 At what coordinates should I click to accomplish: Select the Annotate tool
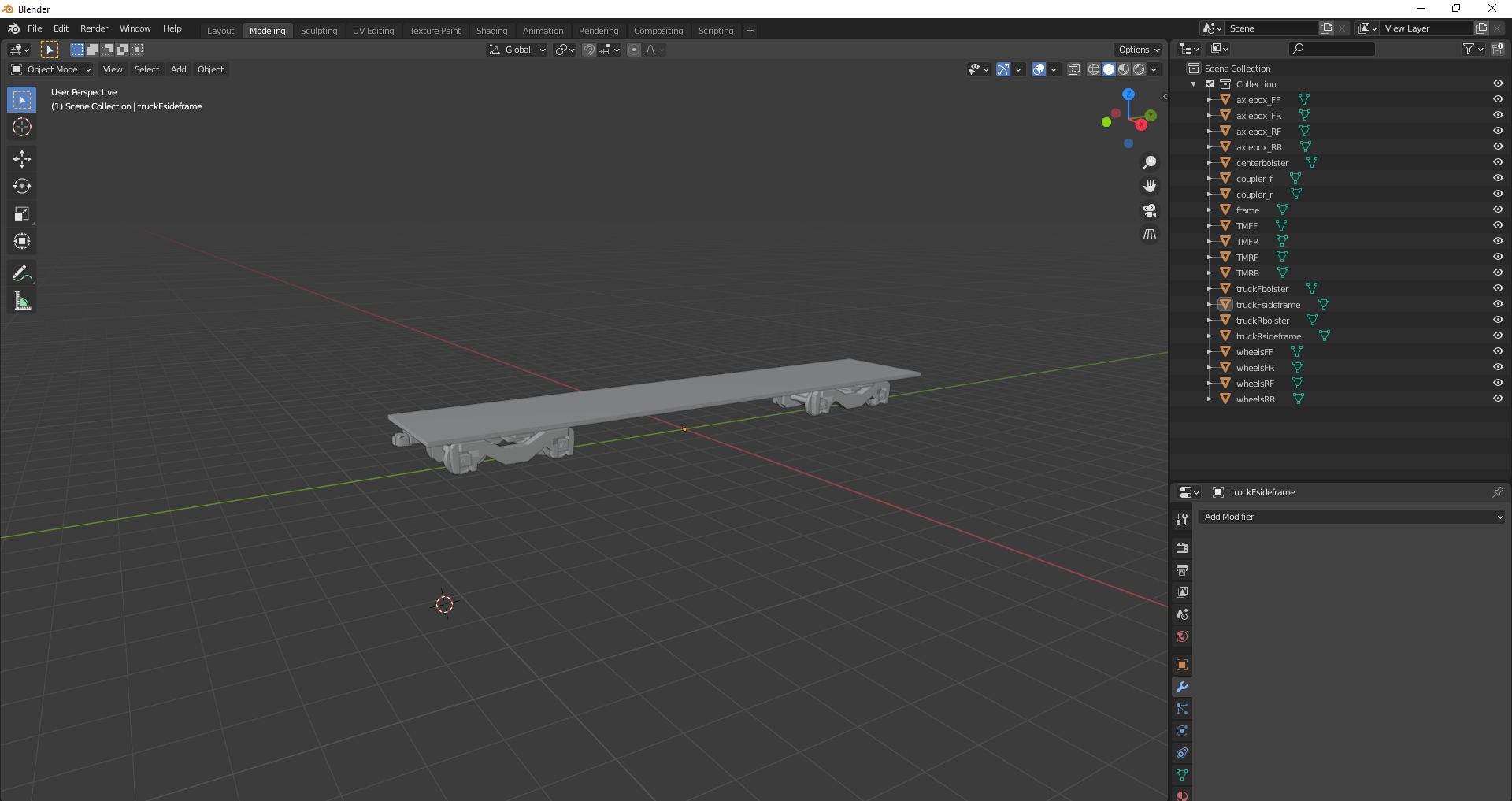tap(22, 273)
